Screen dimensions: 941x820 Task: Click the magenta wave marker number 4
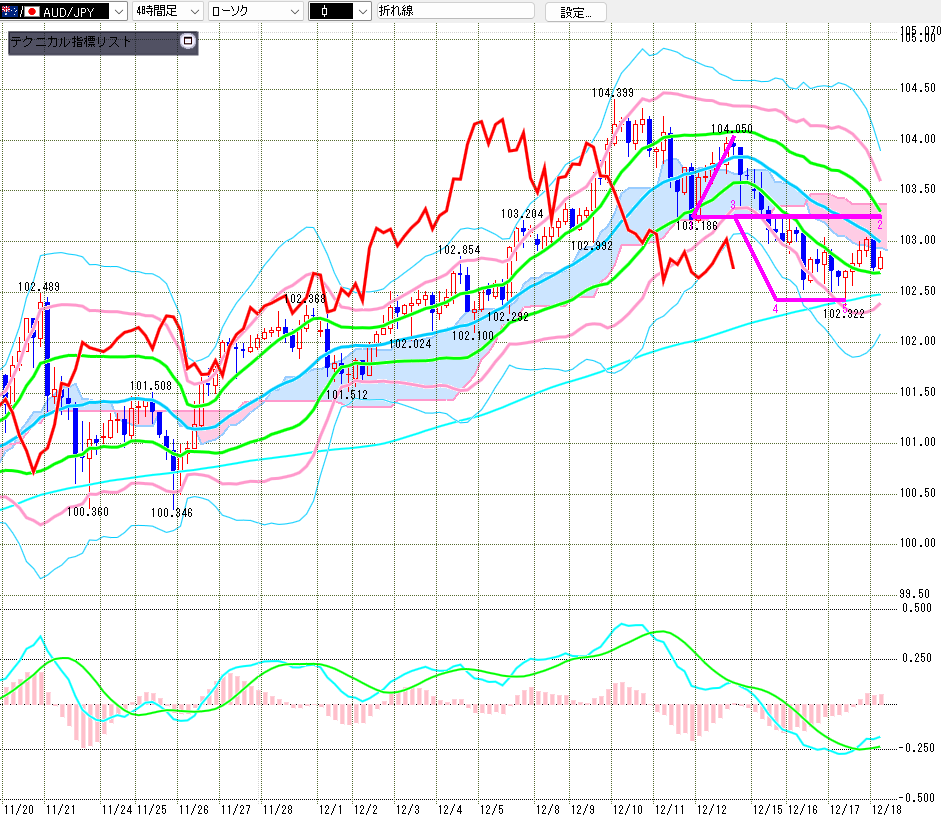pyautogui.click(x=776, y=309)
